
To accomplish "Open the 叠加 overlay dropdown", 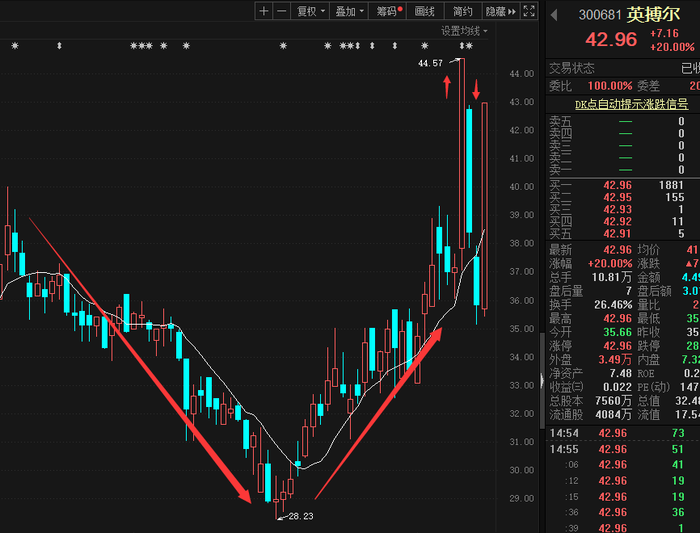I will pyautogui.click(x=349, y=11).
